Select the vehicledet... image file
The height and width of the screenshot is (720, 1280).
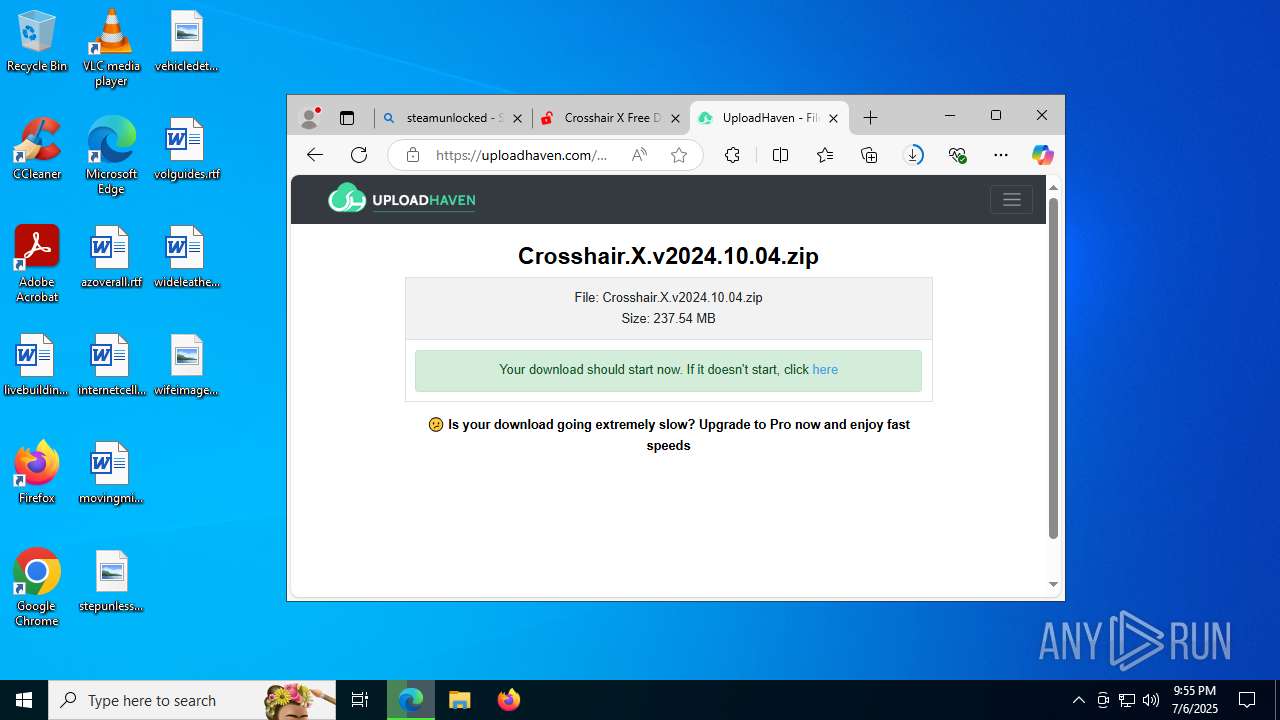coord(186,42)
